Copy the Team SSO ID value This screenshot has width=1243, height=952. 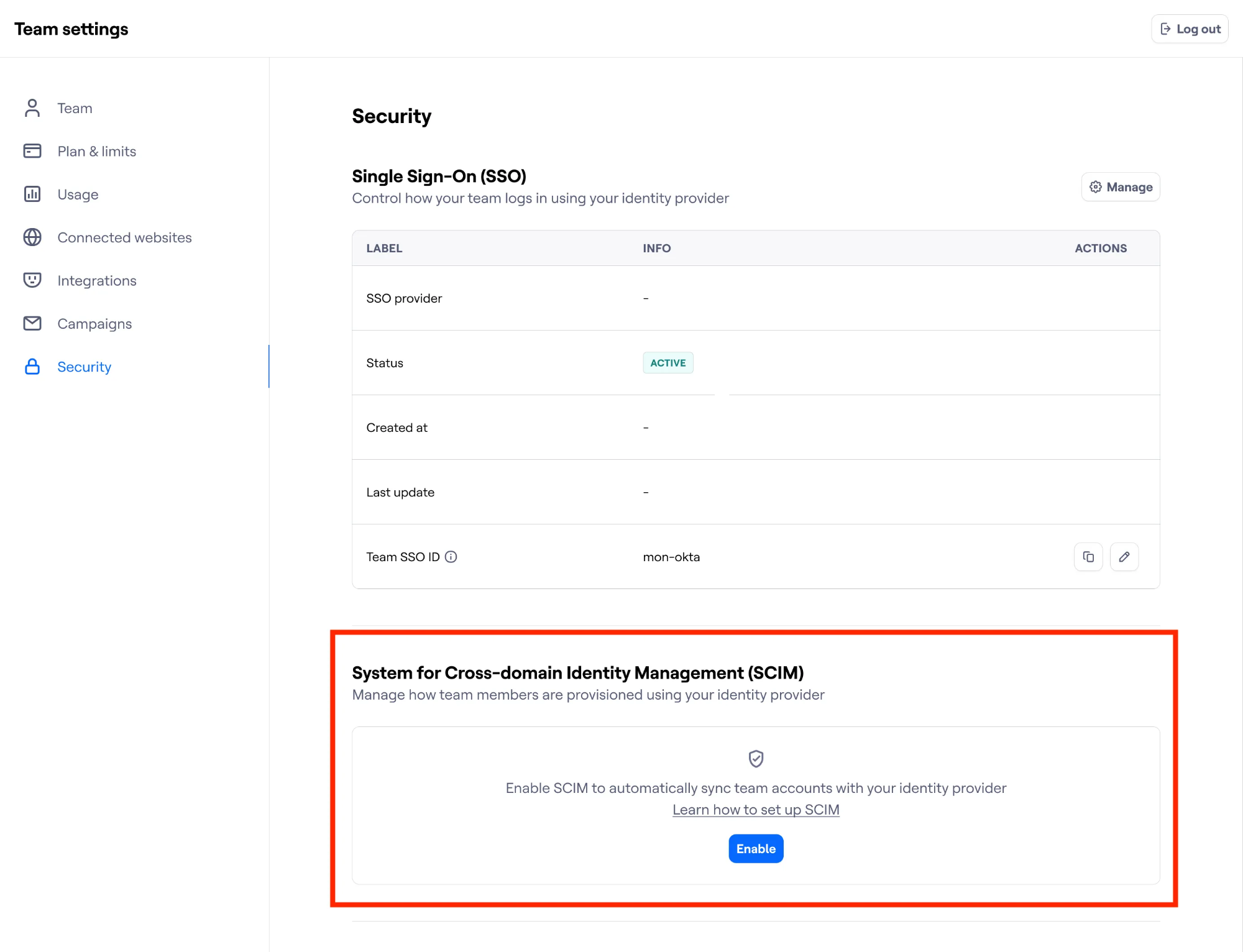click(x=1088, y=557)
